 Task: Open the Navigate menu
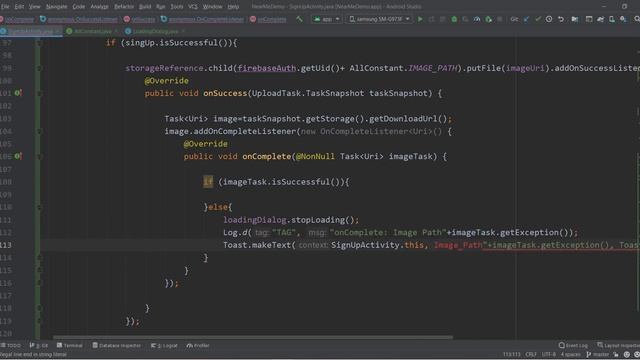(56, 7)
